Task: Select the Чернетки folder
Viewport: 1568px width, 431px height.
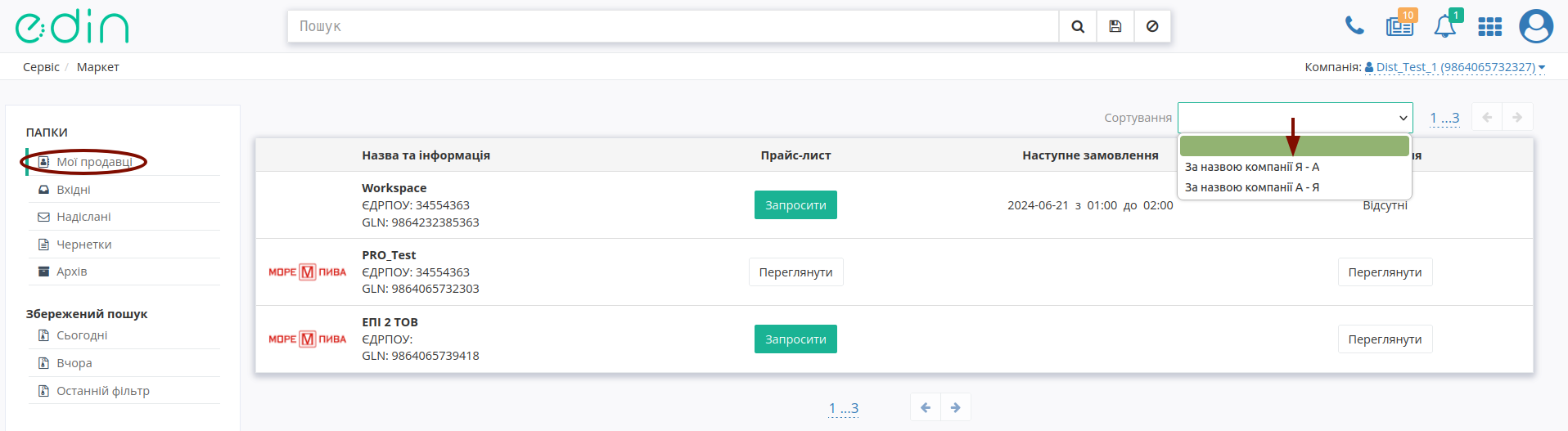Action: 83,245
